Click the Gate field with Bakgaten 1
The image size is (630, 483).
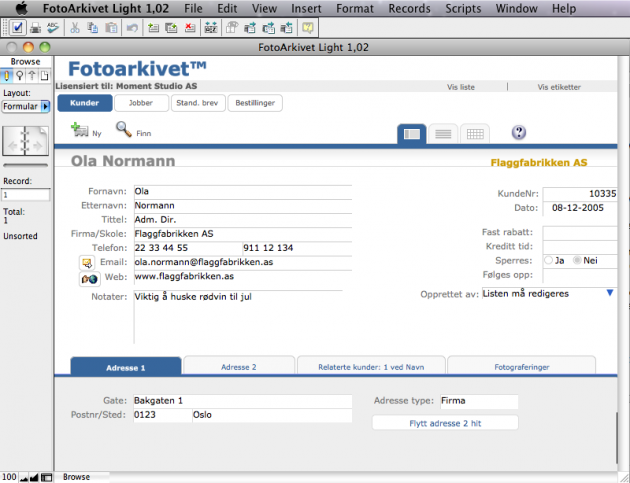(243, 401)
